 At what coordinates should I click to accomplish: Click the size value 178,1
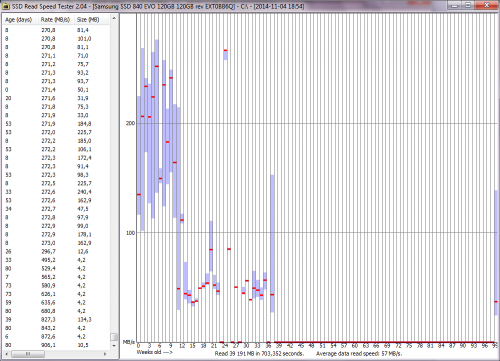pos(84,234)
